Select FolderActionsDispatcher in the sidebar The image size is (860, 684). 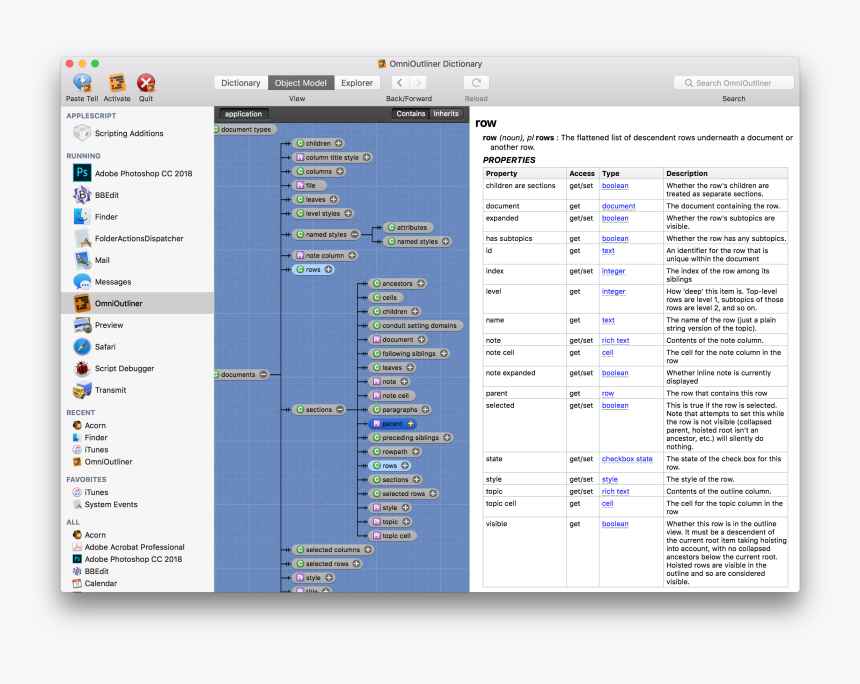(139, 239)
